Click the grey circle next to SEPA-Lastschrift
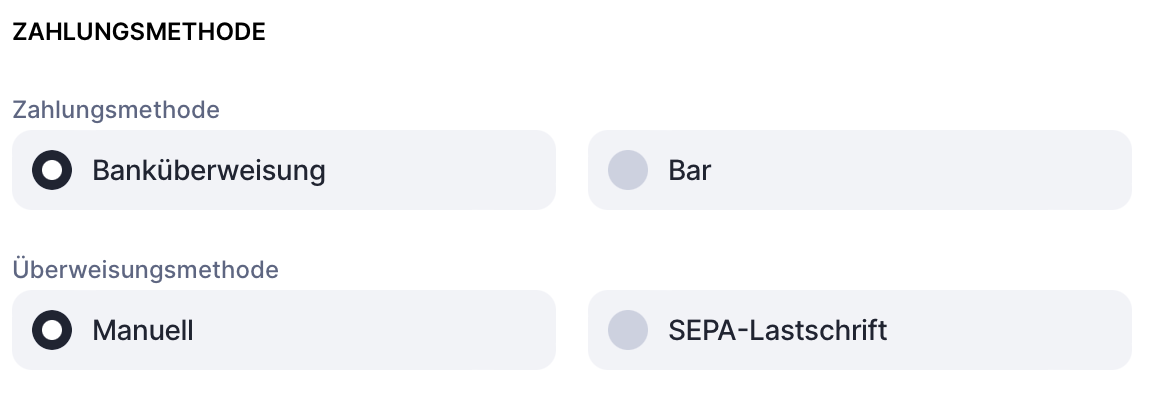 (628, 330)
